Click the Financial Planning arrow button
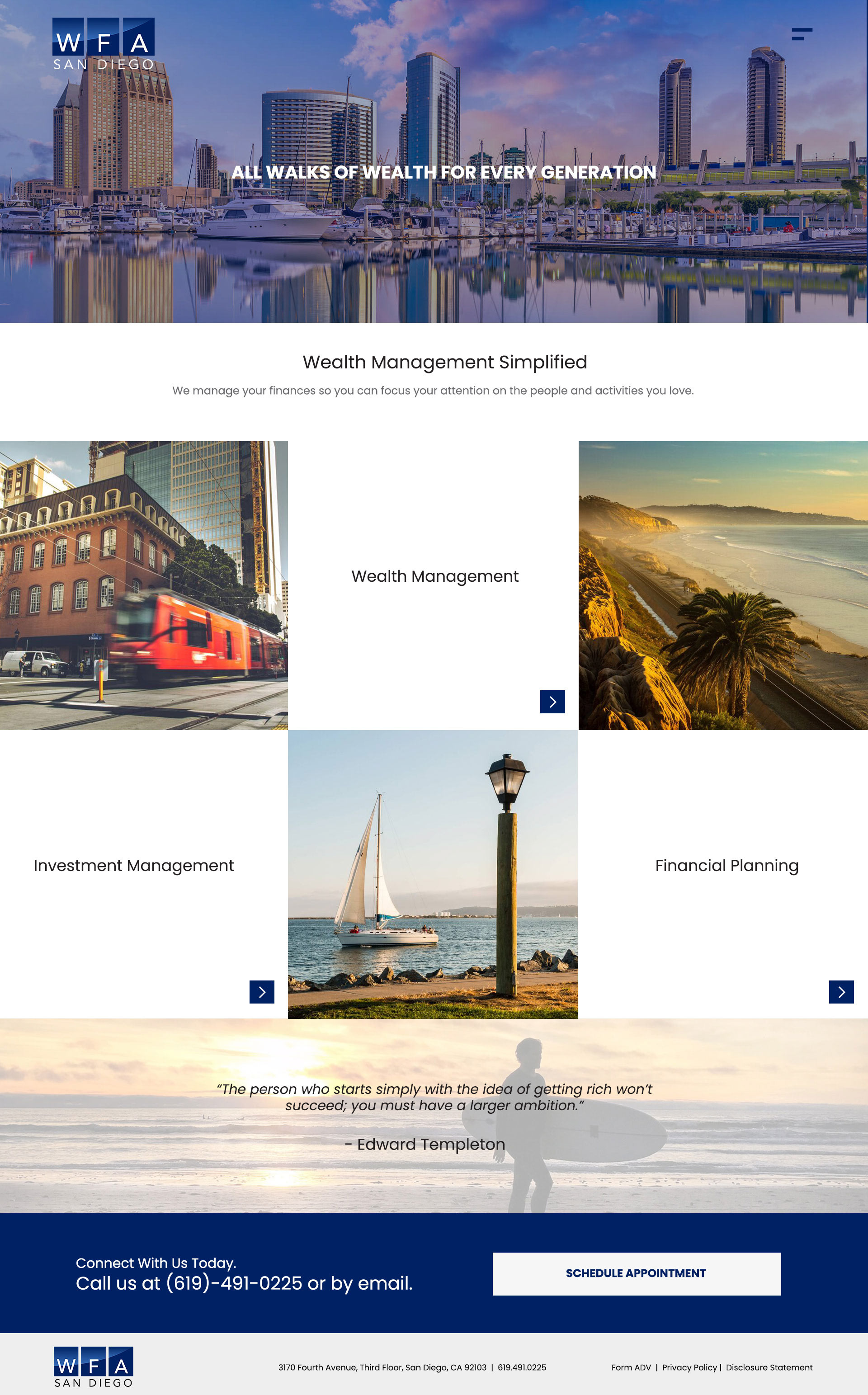 click(x=841, y=992)
